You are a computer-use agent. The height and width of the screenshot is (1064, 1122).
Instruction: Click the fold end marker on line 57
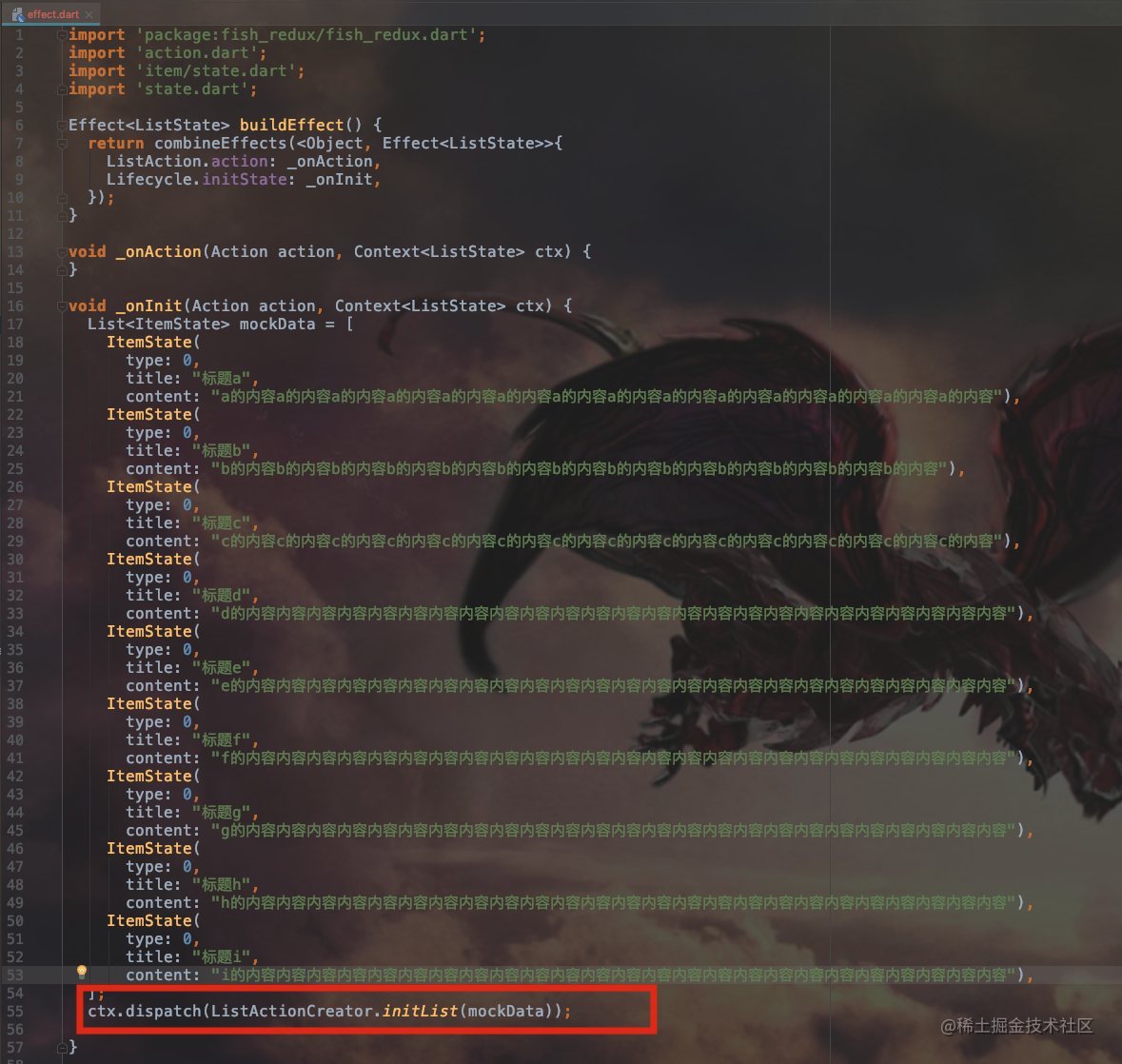pyautogui.click(x=62, y=1048)
